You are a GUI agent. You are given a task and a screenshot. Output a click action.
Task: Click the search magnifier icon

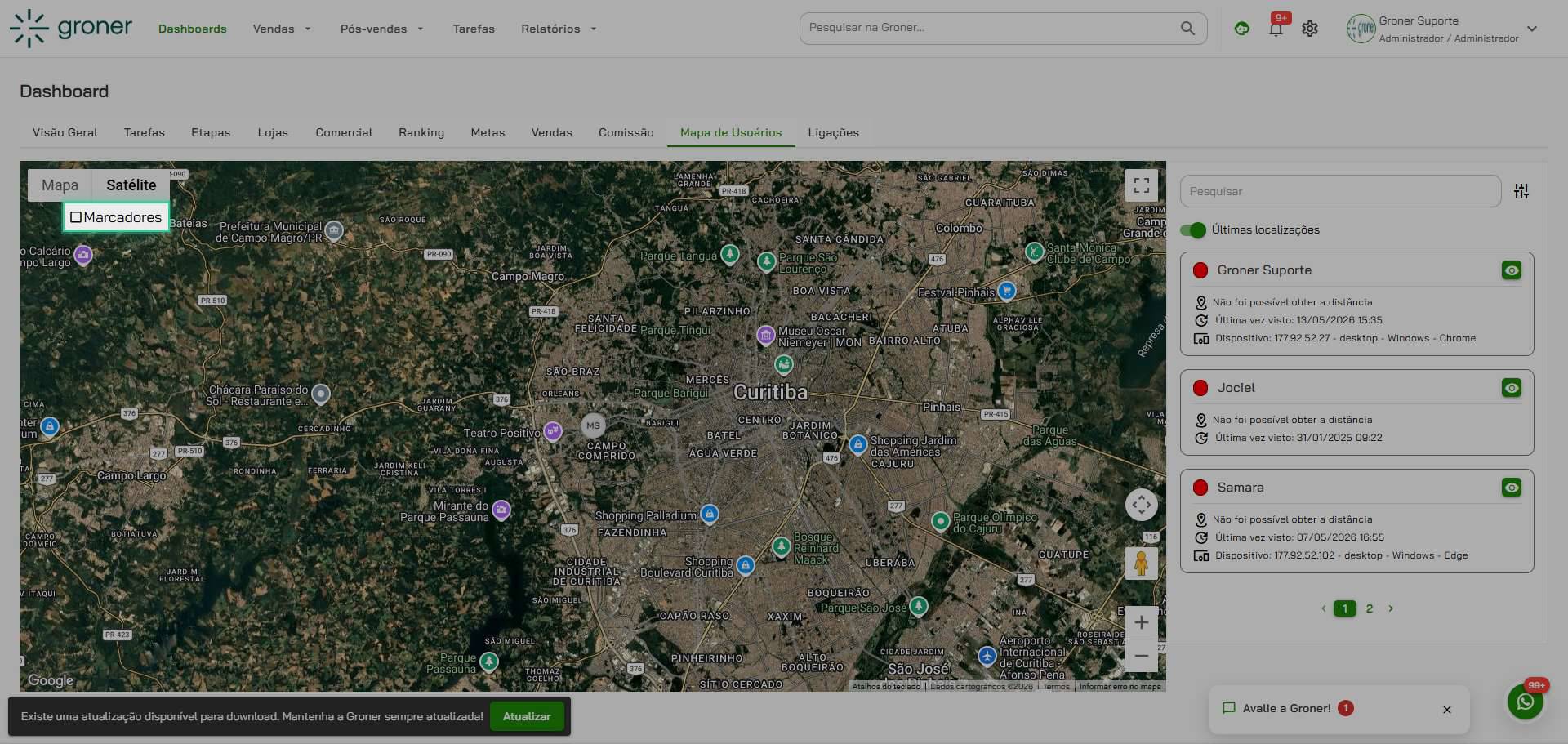pos(1187,29)
